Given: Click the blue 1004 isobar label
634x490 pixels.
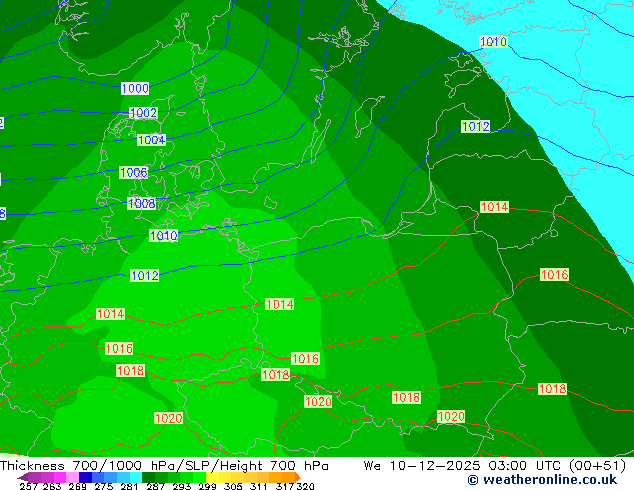Looking at the screenshot, I should point(152,140).
